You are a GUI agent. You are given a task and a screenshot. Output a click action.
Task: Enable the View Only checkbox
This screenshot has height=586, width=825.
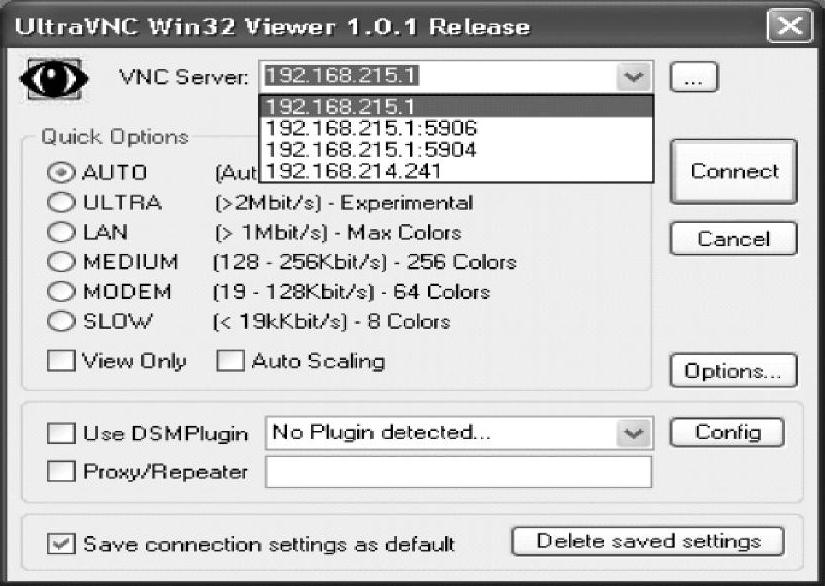click(61, 361)
